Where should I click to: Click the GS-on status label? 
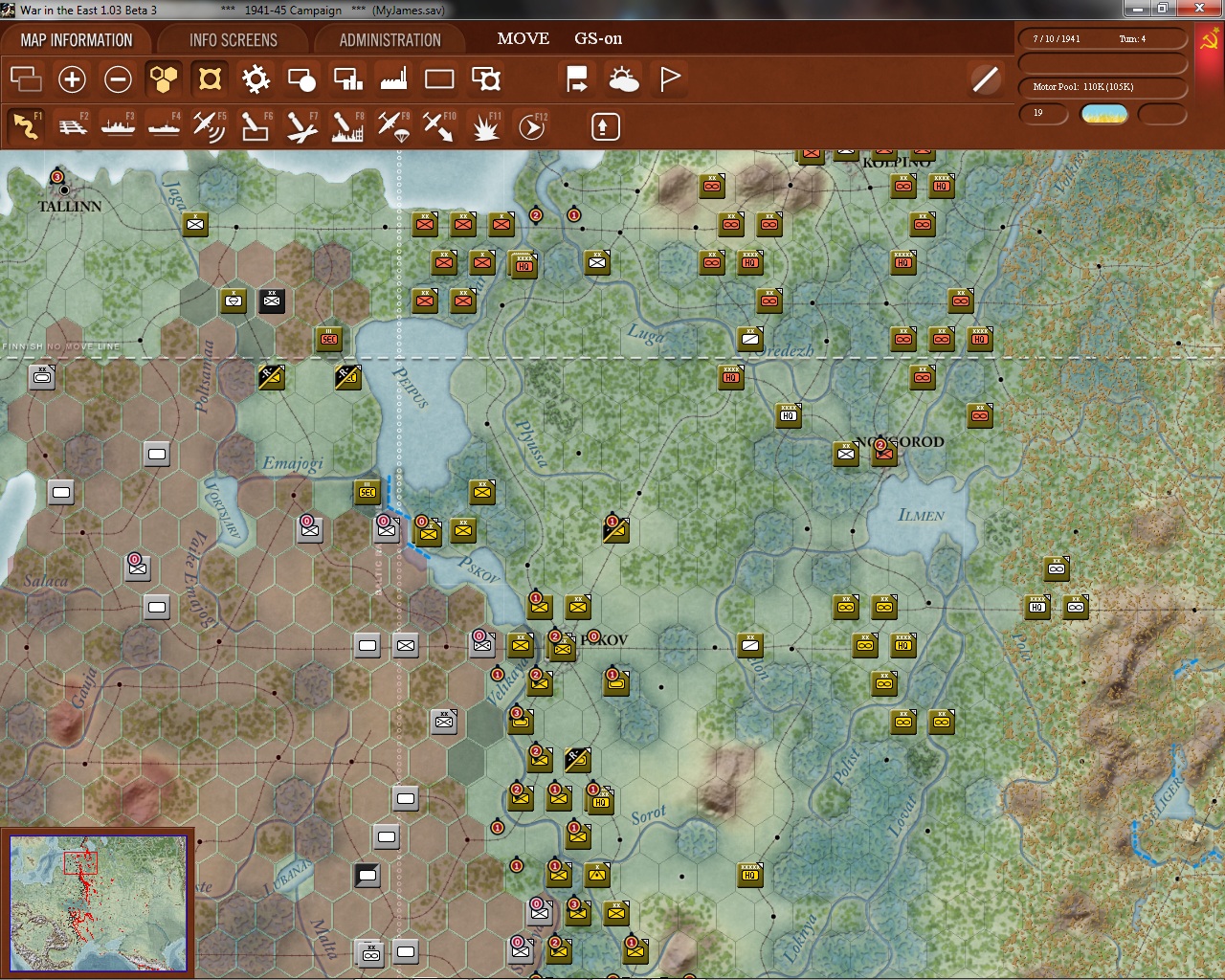598,39
